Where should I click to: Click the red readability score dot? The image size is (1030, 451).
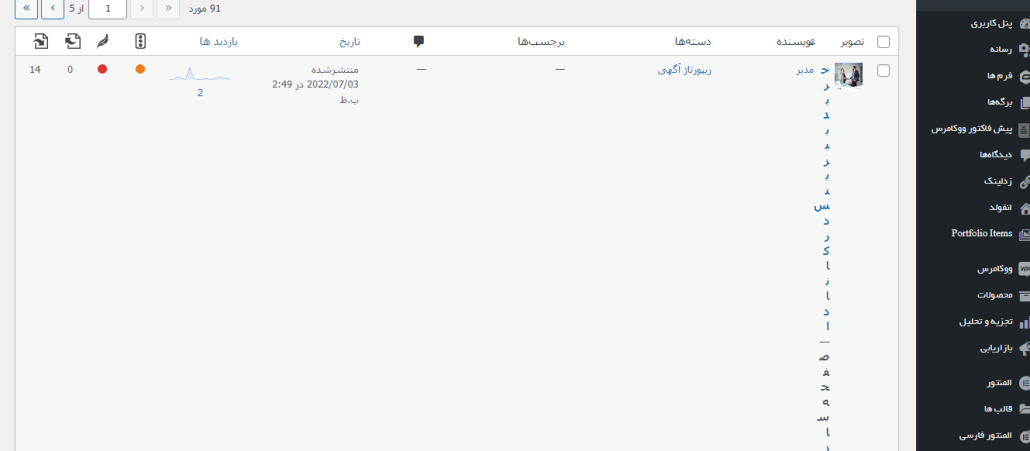pos(102,69)
